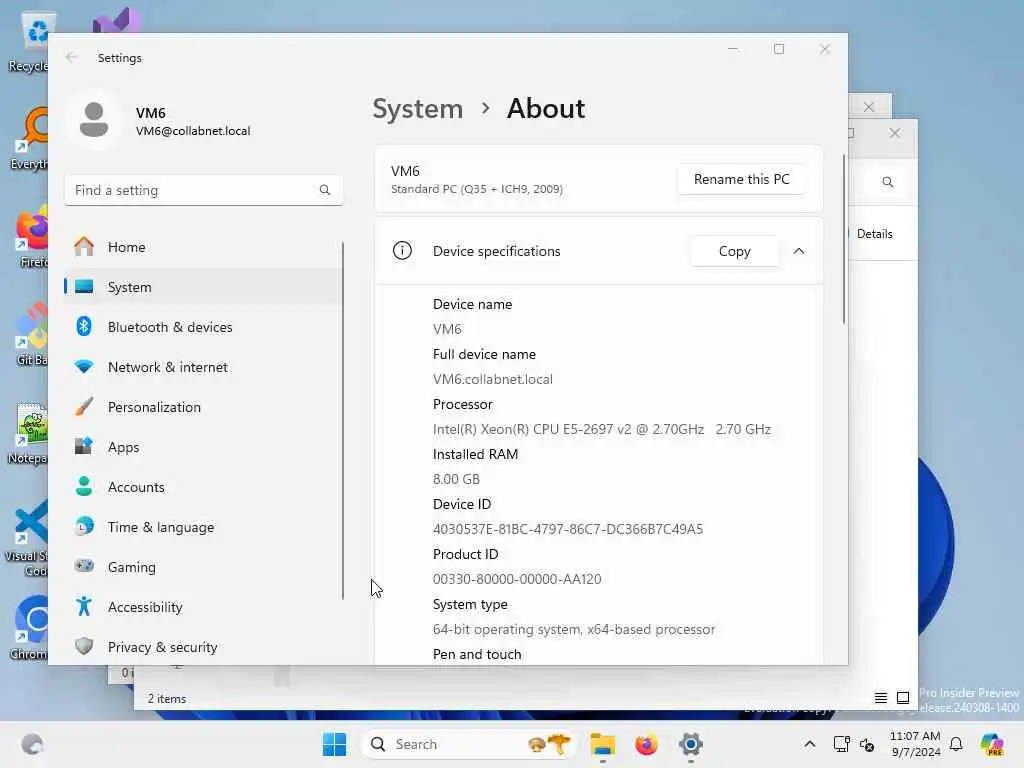Click the Device ID value 4030537E text
The height and width of the screenshot is (768, 1024).
pyautogui.click(x=568, y=529)
